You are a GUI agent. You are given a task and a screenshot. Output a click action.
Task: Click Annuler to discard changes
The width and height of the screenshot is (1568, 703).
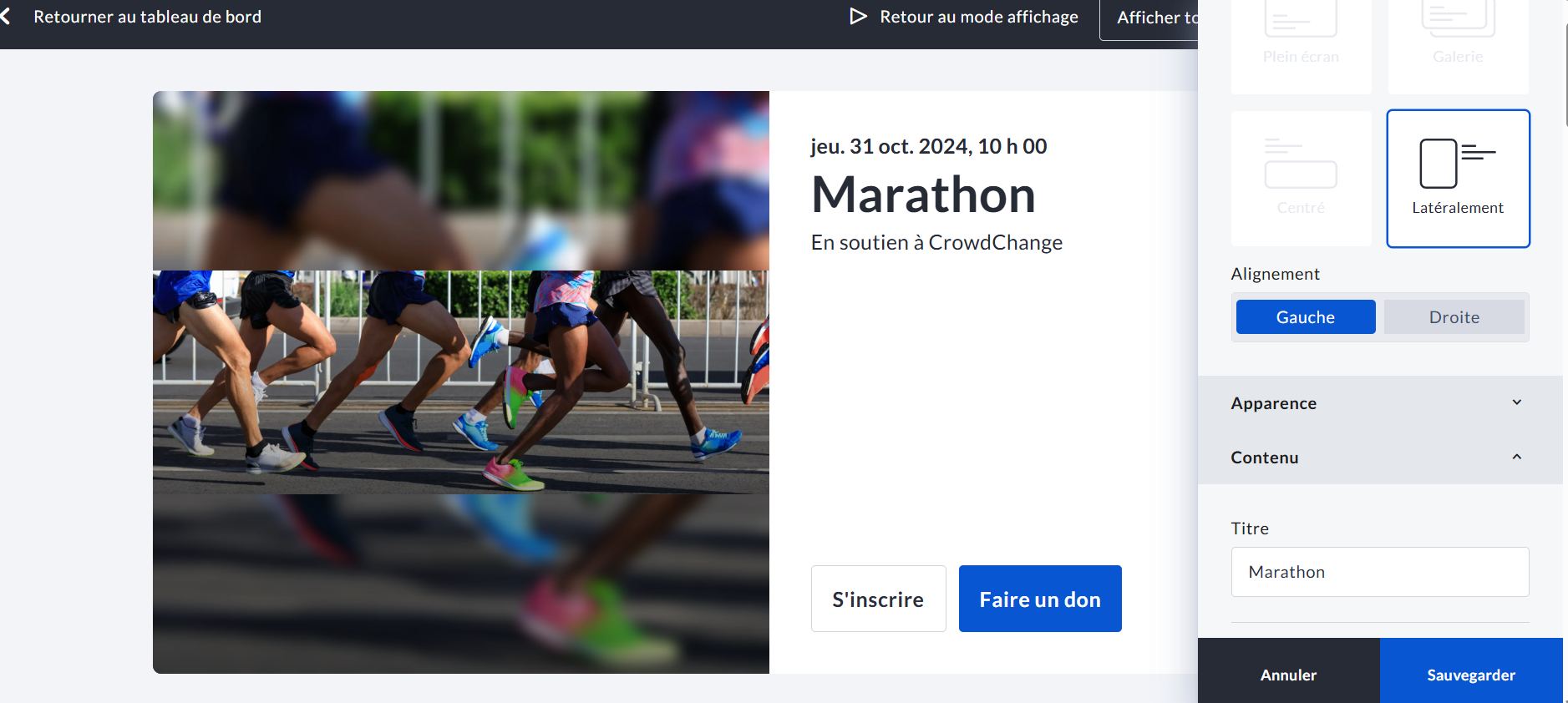coord(1288,675)
